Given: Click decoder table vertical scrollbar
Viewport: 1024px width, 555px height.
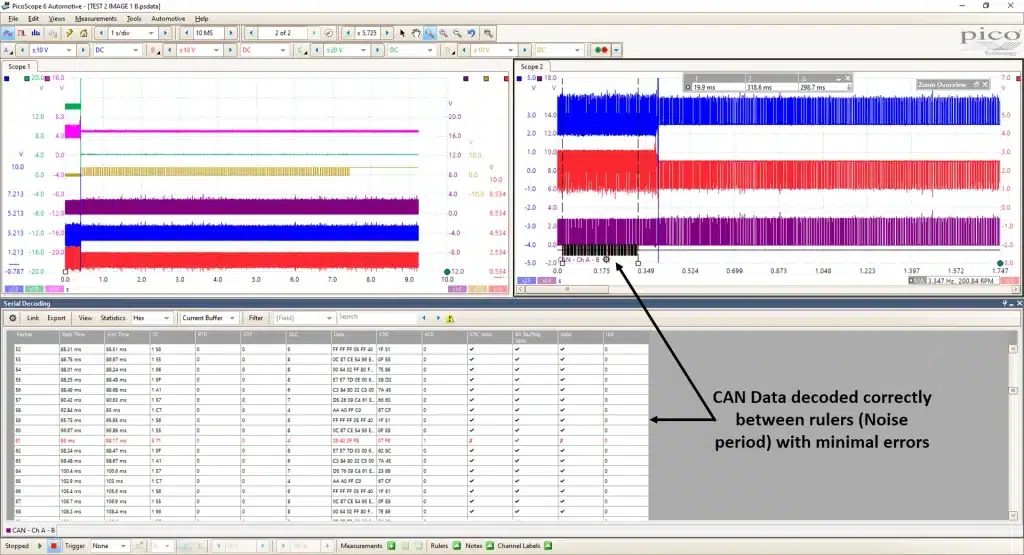Looking at the screenshot, I should pyautogui.click(x=1014, y=432).
